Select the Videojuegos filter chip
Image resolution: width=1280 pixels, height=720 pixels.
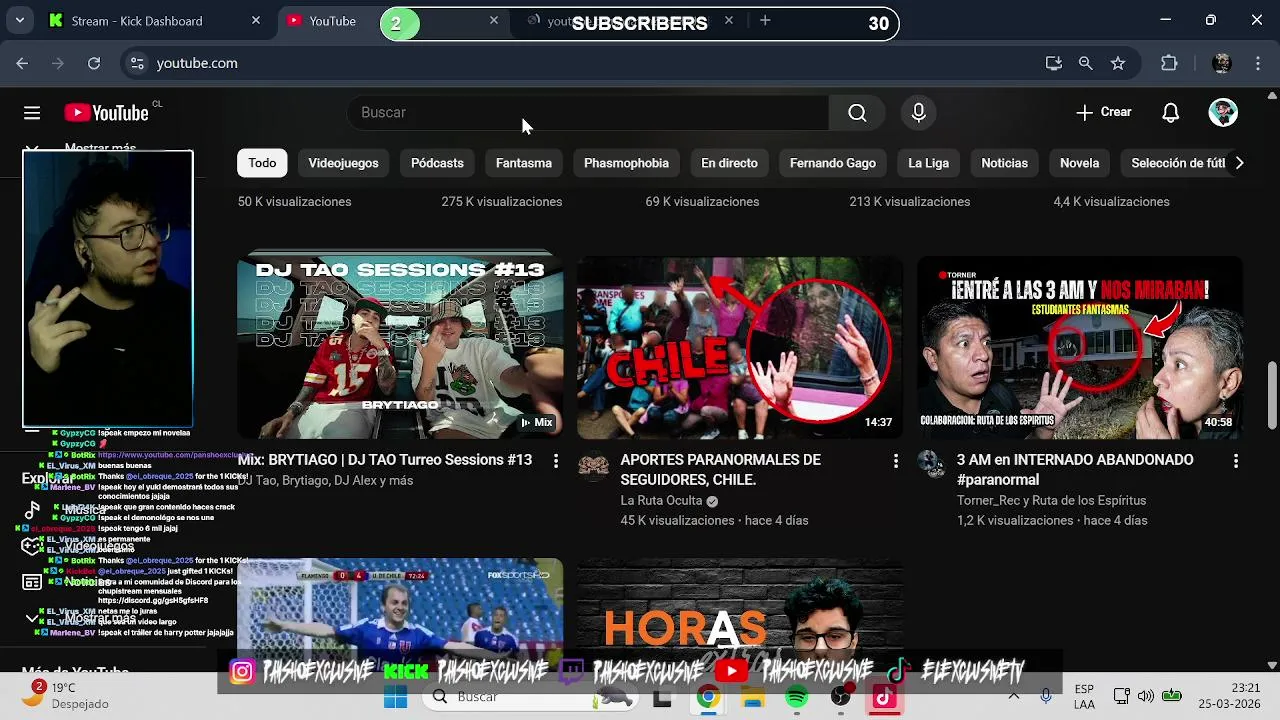point(343,163)
